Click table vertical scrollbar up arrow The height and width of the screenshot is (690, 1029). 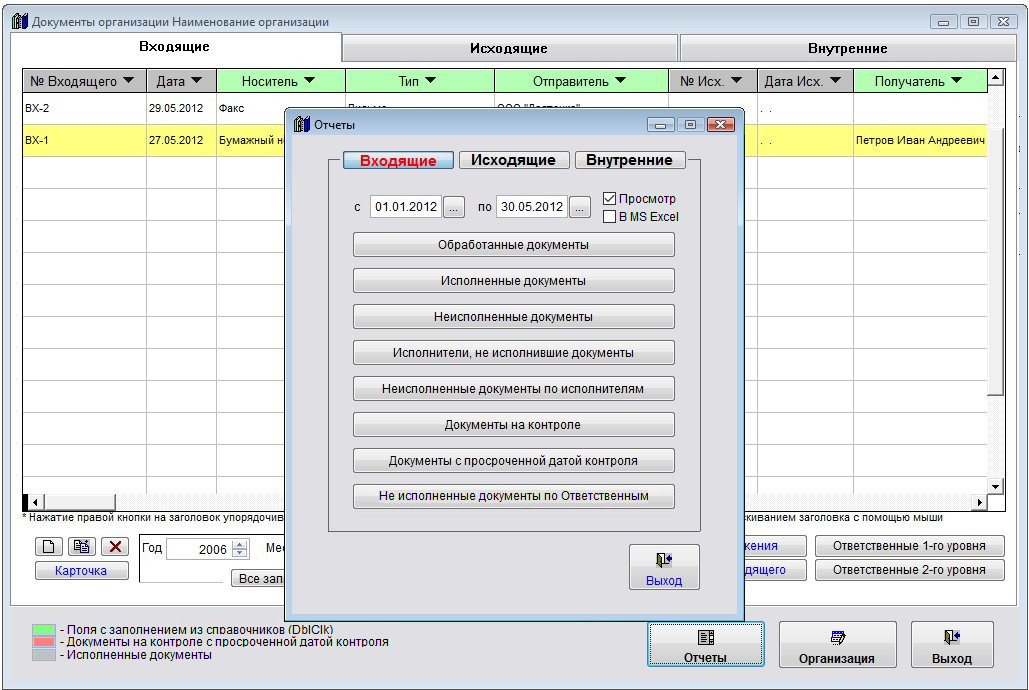pos(996,77)
